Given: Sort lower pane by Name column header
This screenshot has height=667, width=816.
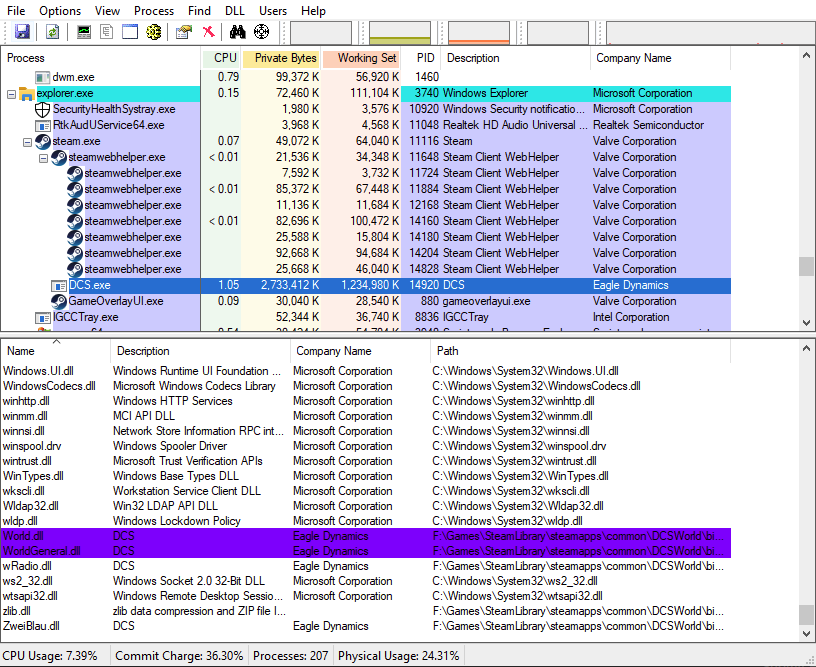Looking at the screenshot, I should (56, 351).
